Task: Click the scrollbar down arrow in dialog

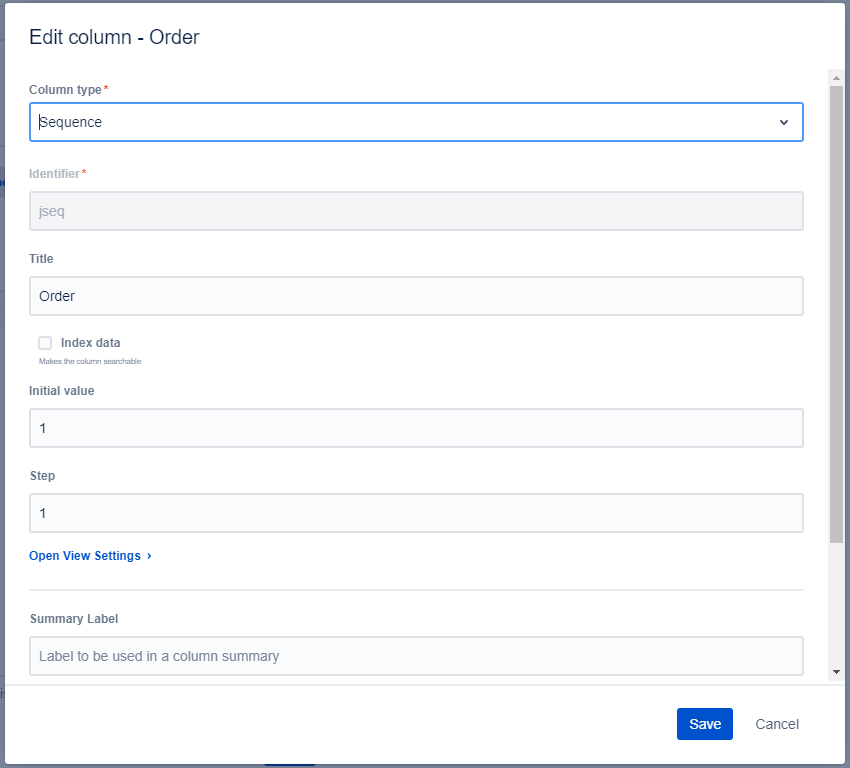Action: (836, 673)
